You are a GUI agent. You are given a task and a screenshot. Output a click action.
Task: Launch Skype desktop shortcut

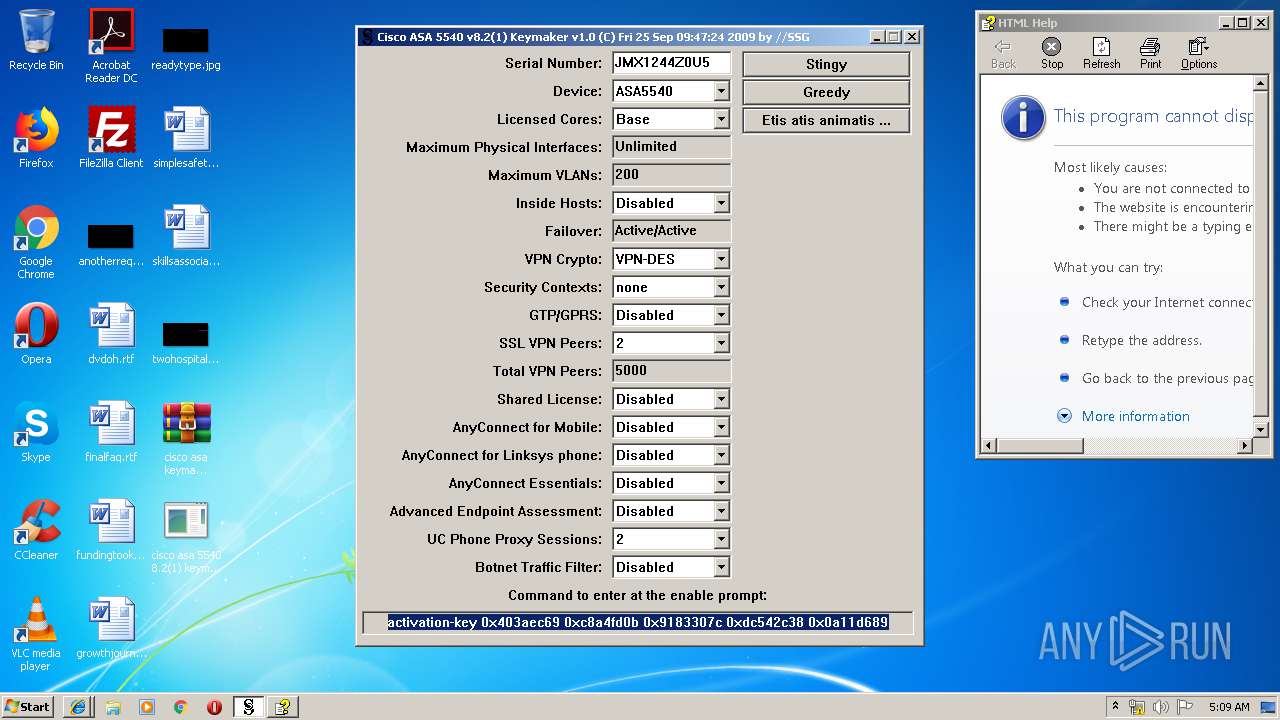pyautogui.click(x=36, y=431)
